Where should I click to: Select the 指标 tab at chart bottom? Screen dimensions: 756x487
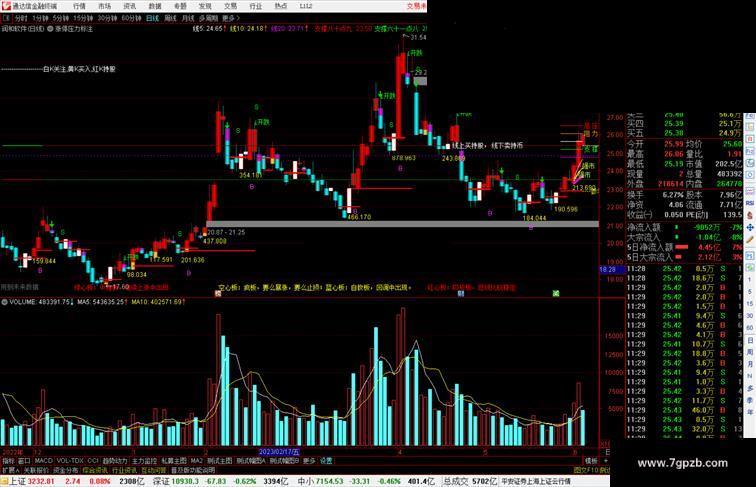tap(9, 461)
